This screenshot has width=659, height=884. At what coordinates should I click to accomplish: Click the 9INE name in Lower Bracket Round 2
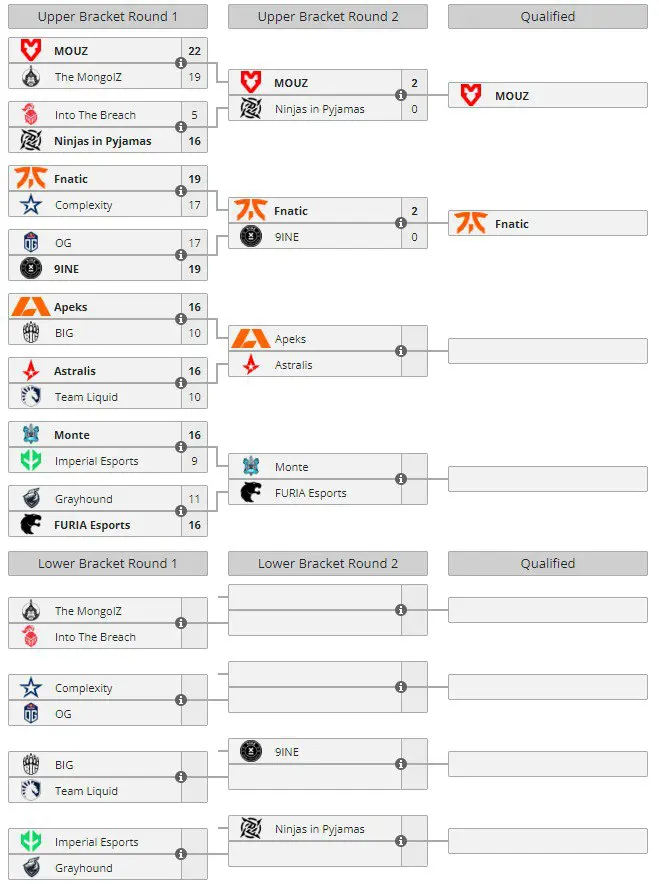pos(287,752)
